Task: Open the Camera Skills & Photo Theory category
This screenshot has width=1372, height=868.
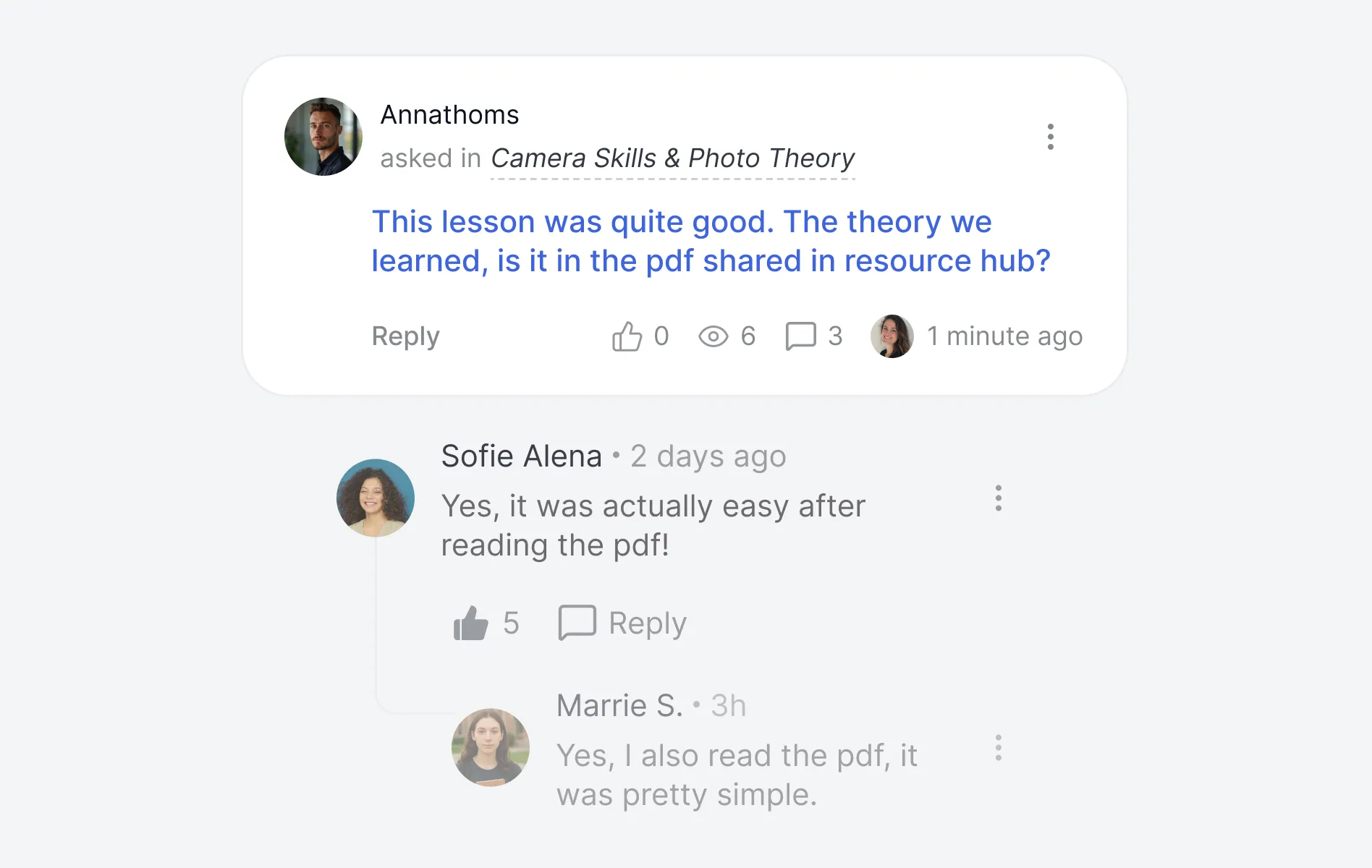Action: click(x=672, y=158)
